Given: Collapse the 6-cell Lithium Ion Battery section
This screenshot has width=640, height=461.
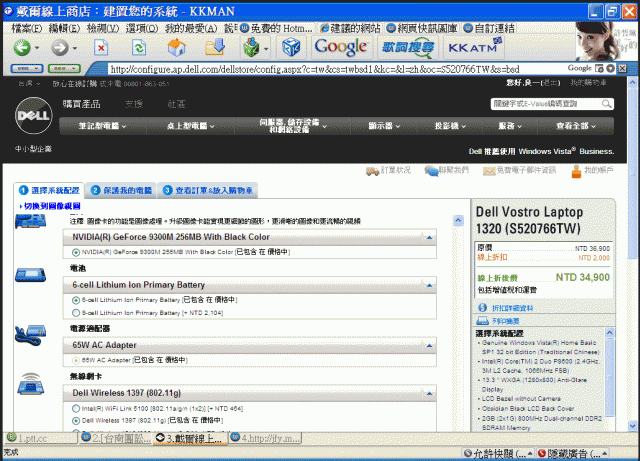Looking at the screenshot, I should 429,285.
